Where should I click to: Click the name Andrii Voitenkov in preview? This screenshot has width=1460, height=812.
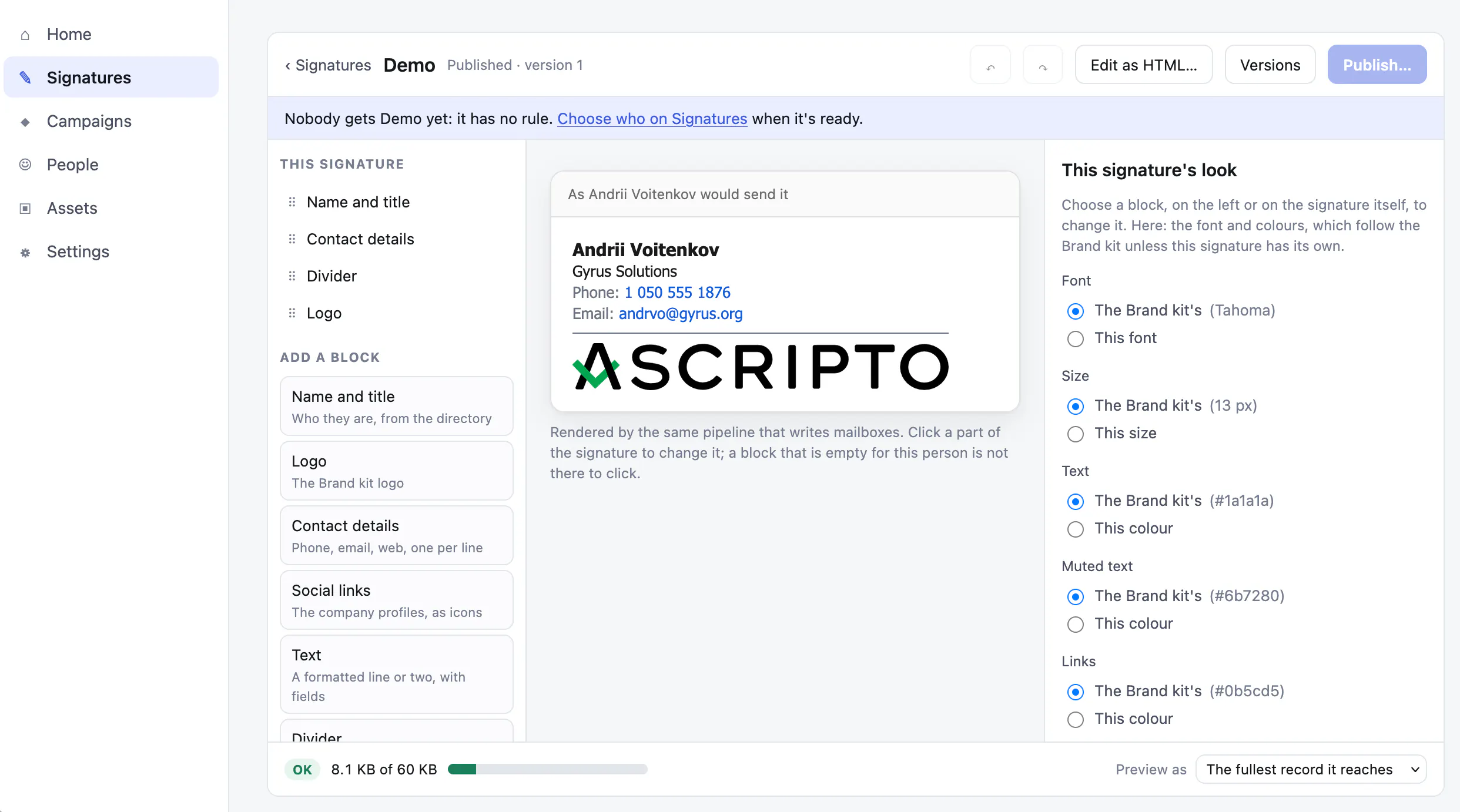click(x=645, y=250)
